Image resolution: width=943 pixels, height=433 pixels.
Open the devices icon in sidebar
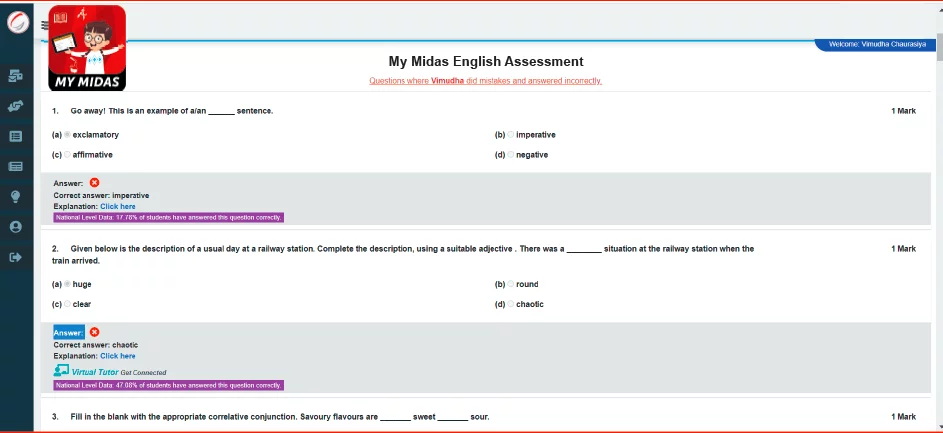[x=15, y=75]
